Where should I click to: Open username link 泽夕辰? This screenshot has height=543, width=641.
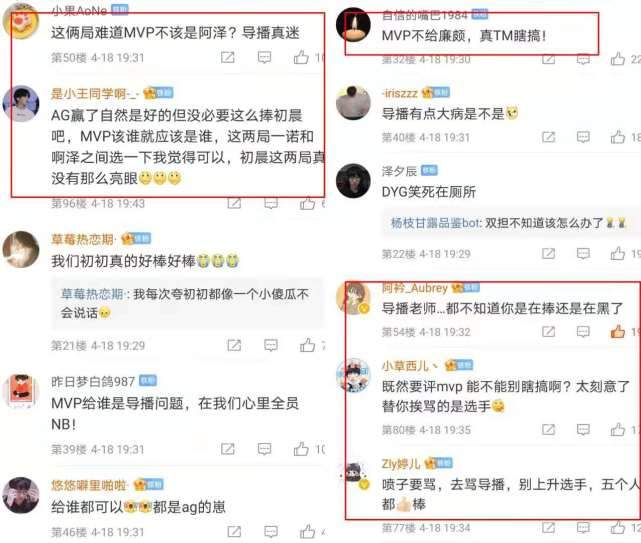399,171
